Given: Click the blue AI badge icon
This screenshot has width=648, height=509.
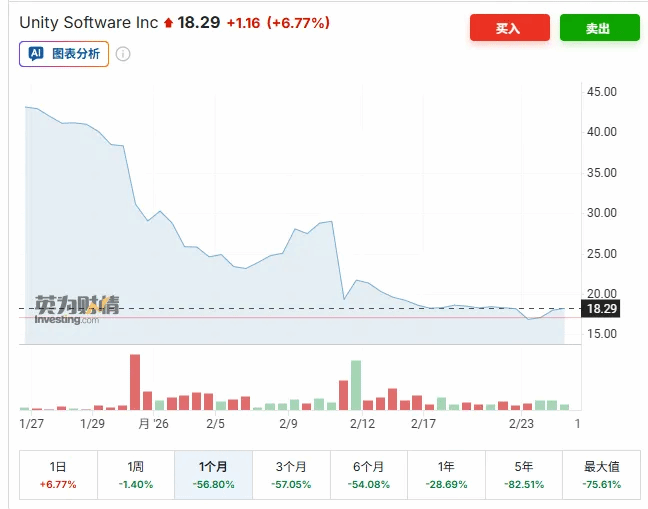Looking at the screenshot, I should (x=36, y=54).
